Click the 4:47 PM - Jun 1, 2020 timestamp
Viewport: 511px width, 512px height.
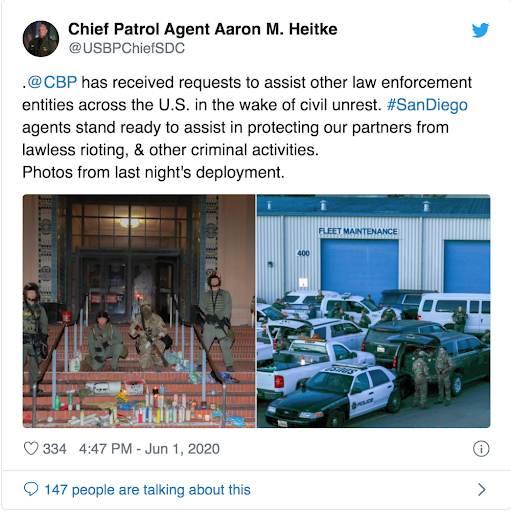tap(149, 449)
